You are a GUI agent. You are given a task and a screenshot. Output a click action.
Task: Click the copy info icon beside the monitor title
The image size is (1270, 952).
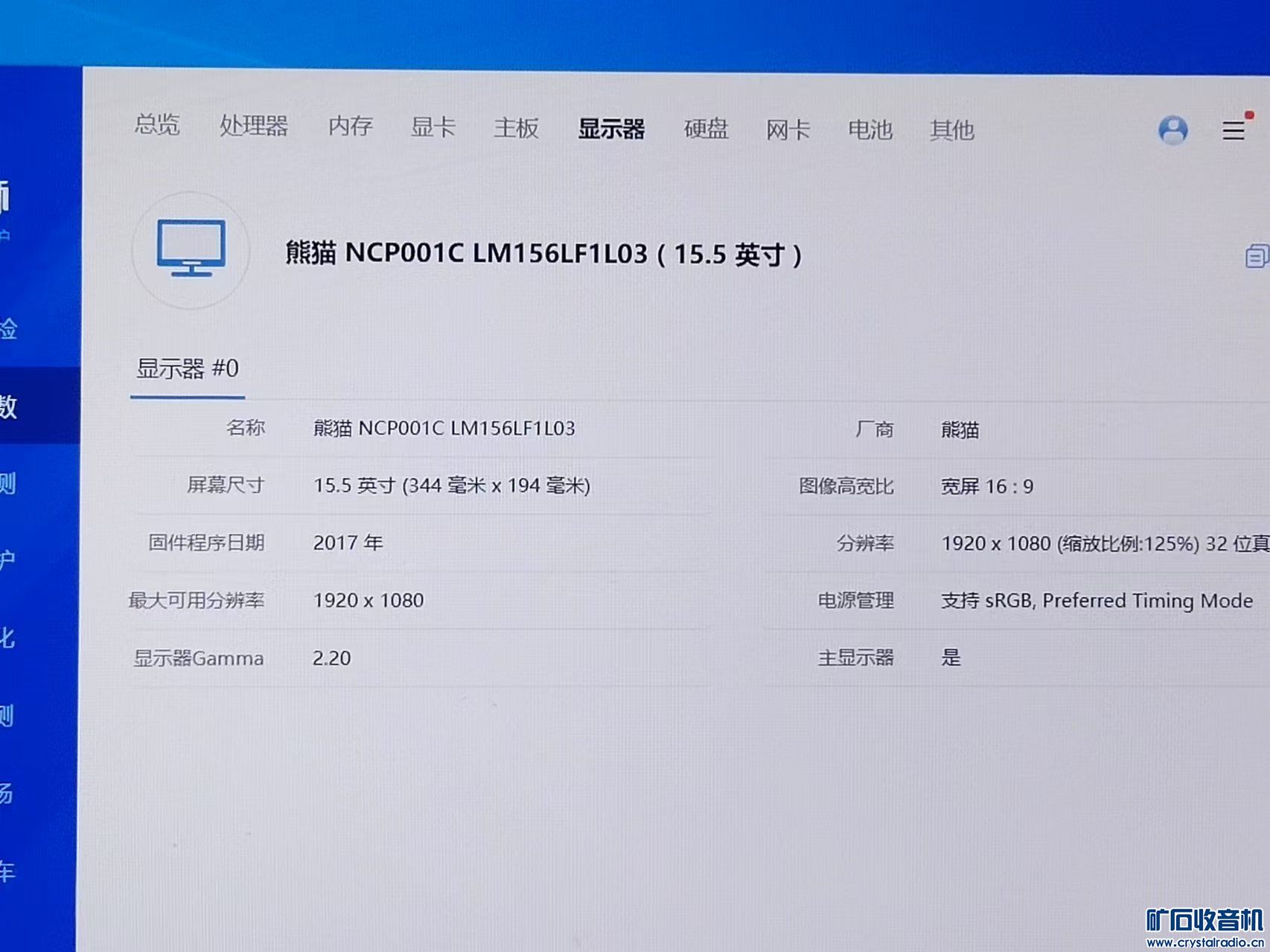tap(1257, 256)
